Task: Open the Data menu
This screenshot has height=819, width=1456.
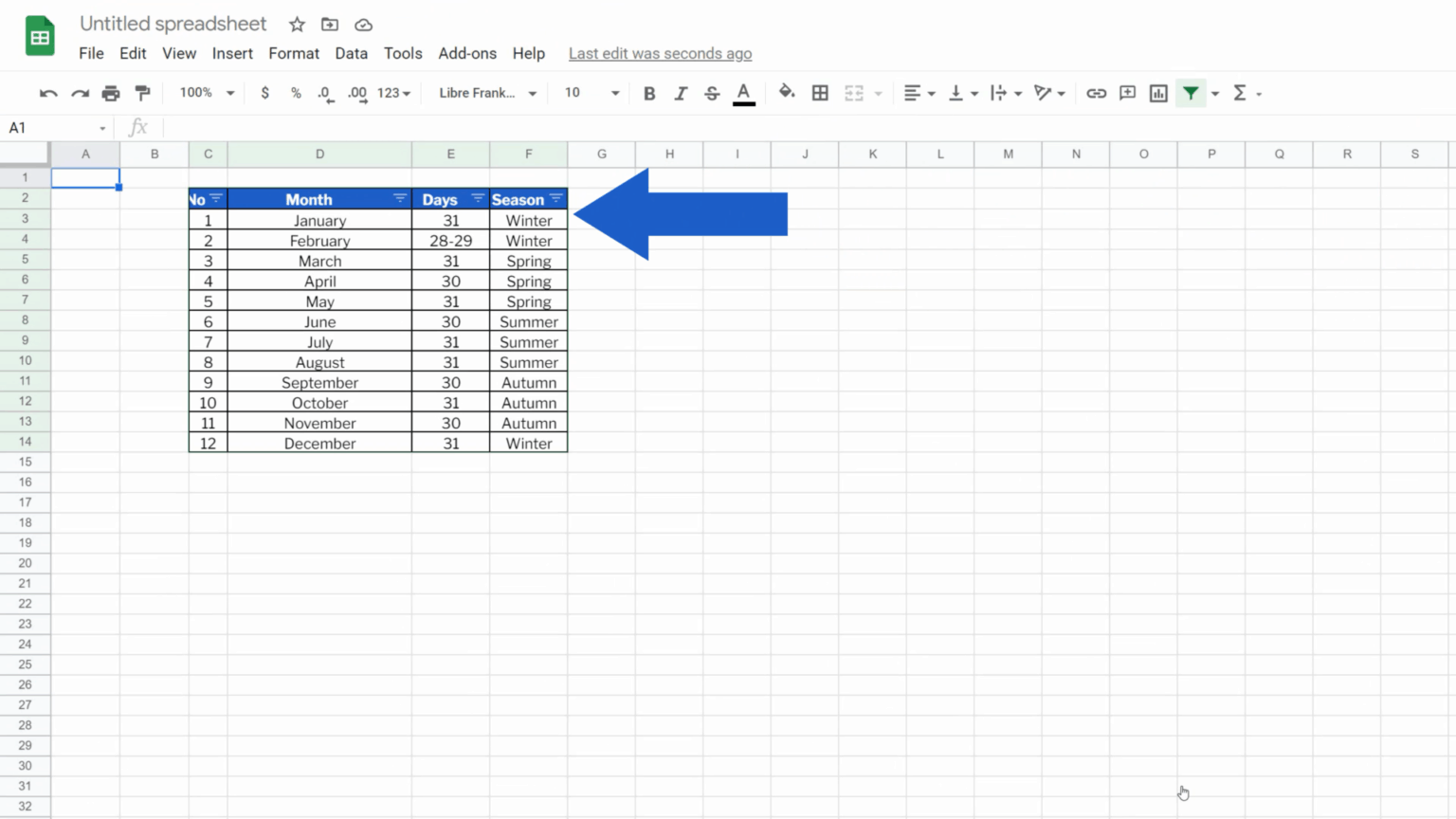Action: pos(351,54)
